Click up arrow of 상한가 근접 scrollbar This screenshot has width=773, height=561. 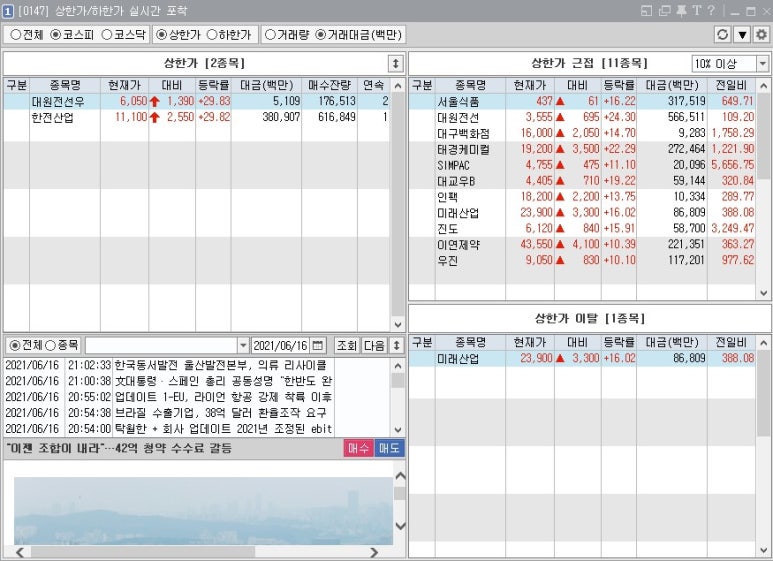(x=764, y=86)
